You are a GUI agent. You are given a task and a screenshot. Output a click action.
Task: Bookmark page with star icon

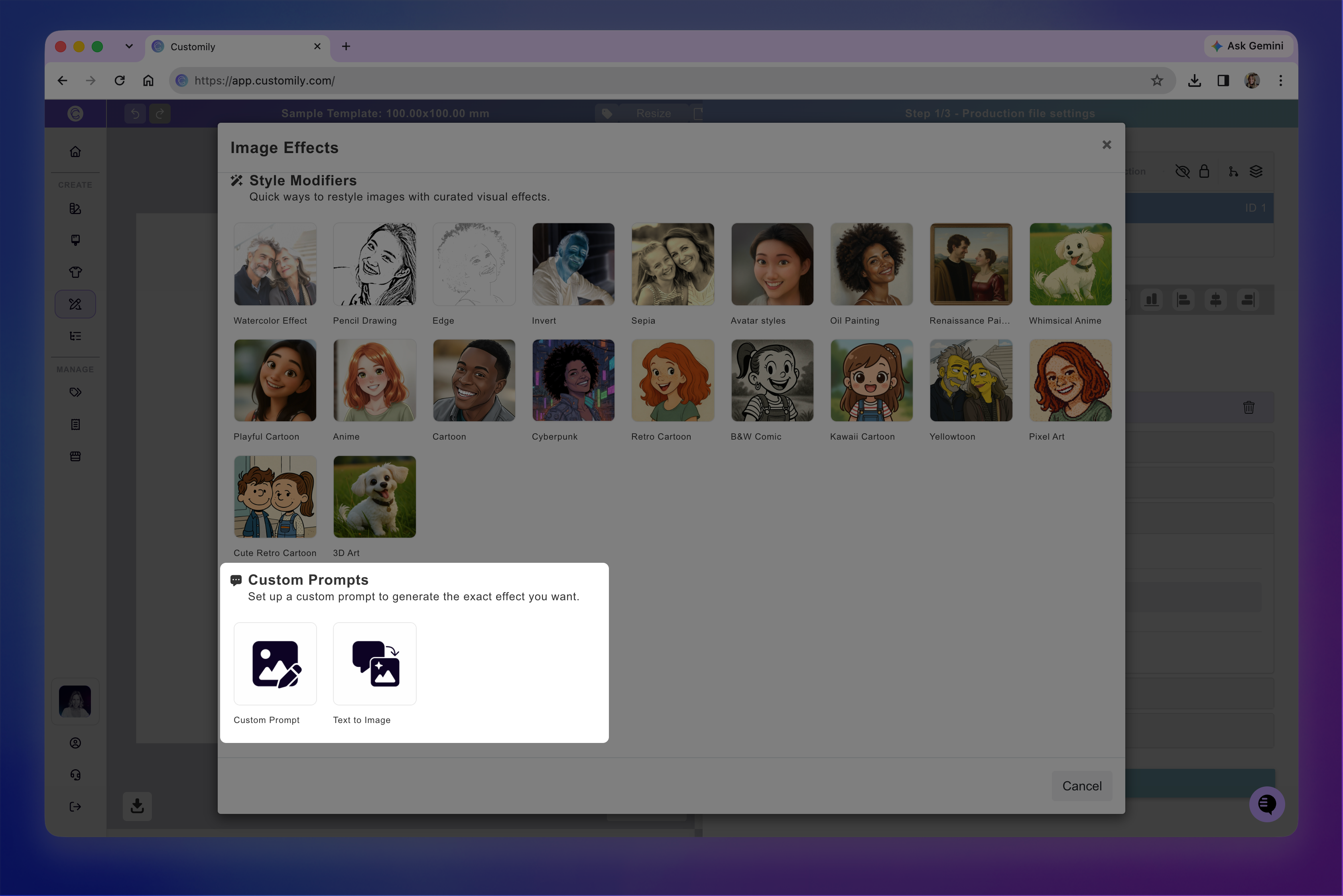[1157, 81]
